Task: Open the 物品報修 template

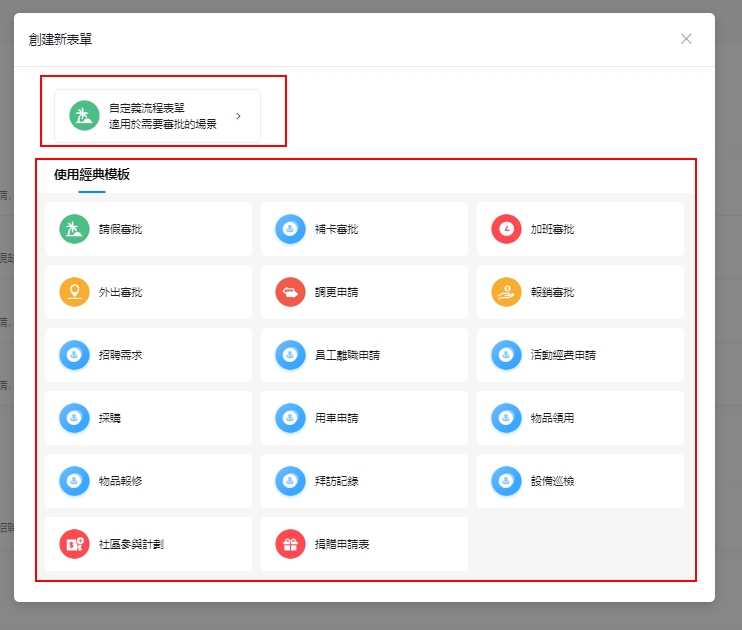Action: (x=148, y=481)
